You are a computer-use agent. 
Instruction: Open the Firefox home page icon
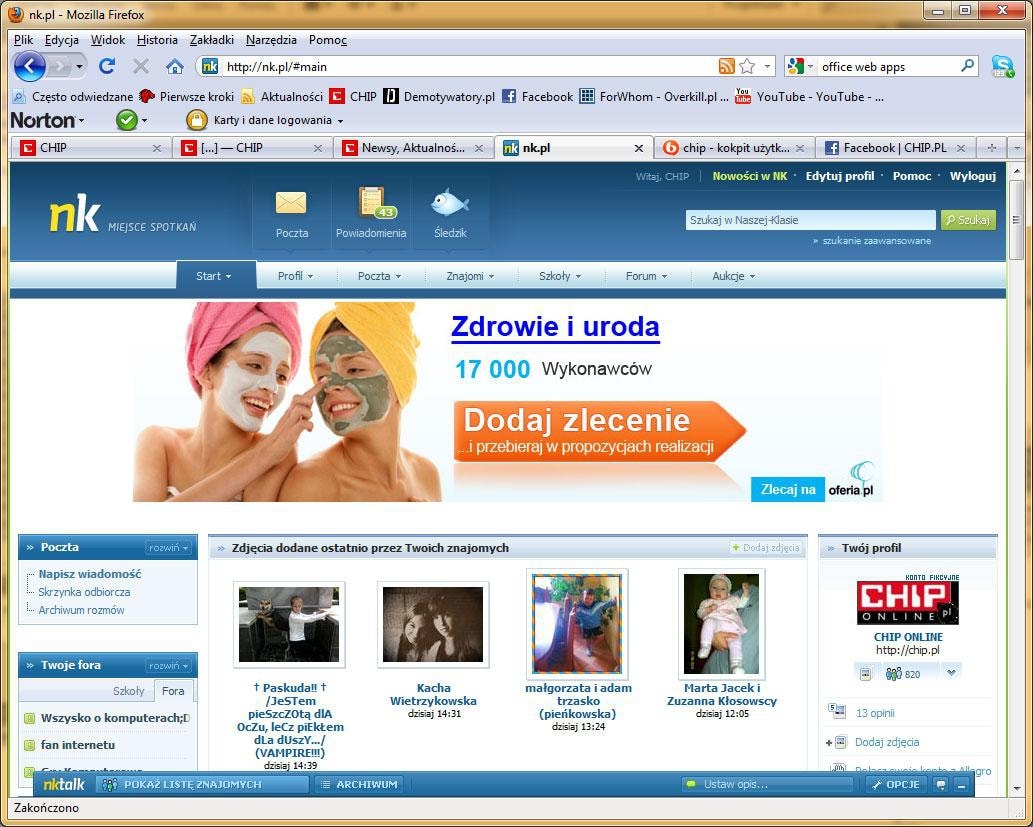(x=175, y=67)
